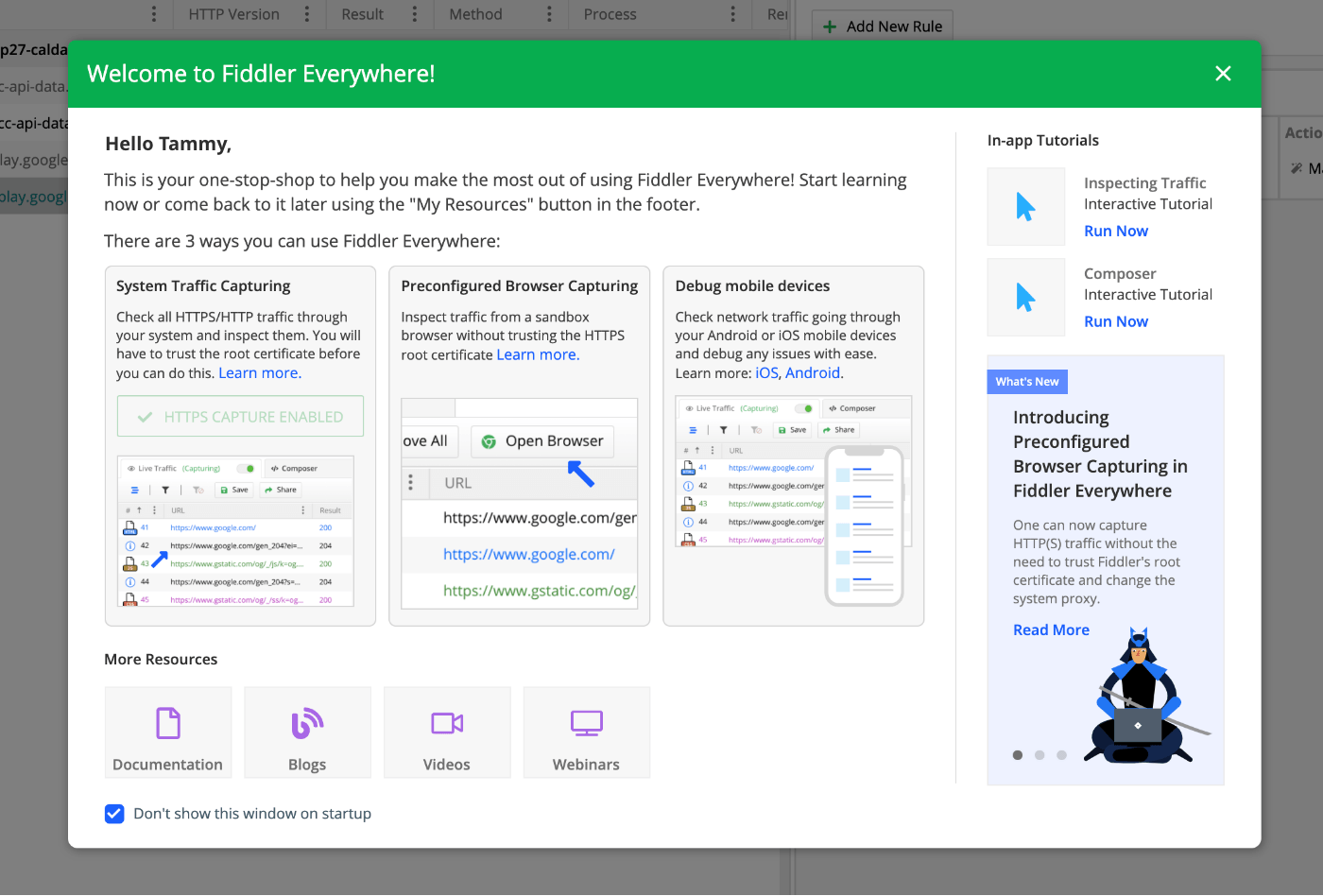1323x896 pixels.
Task: Click the In-app Tutorials heading
Action: tap(1043, 140)
